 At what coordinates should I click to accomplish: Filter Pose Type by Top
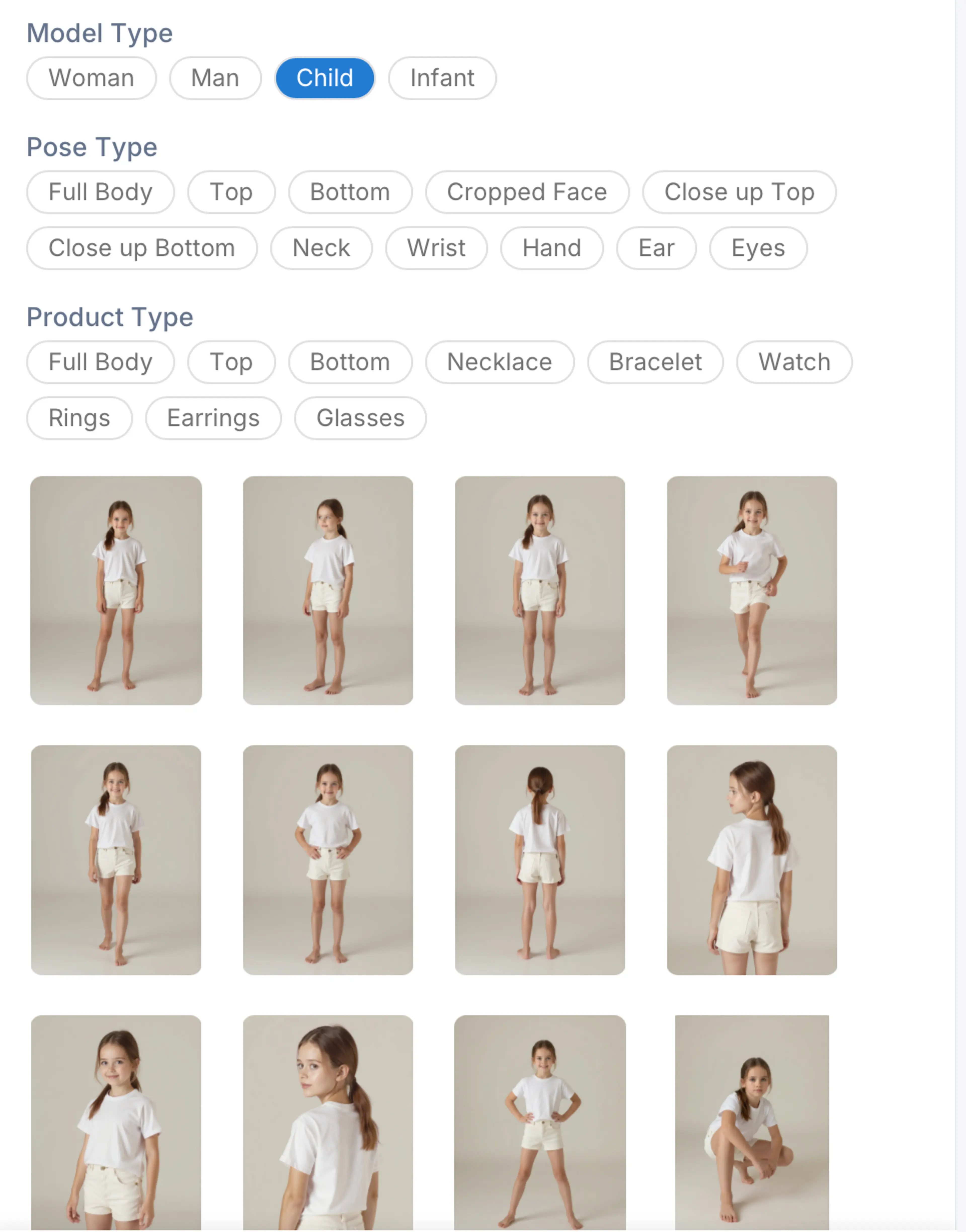coord(231,192)
